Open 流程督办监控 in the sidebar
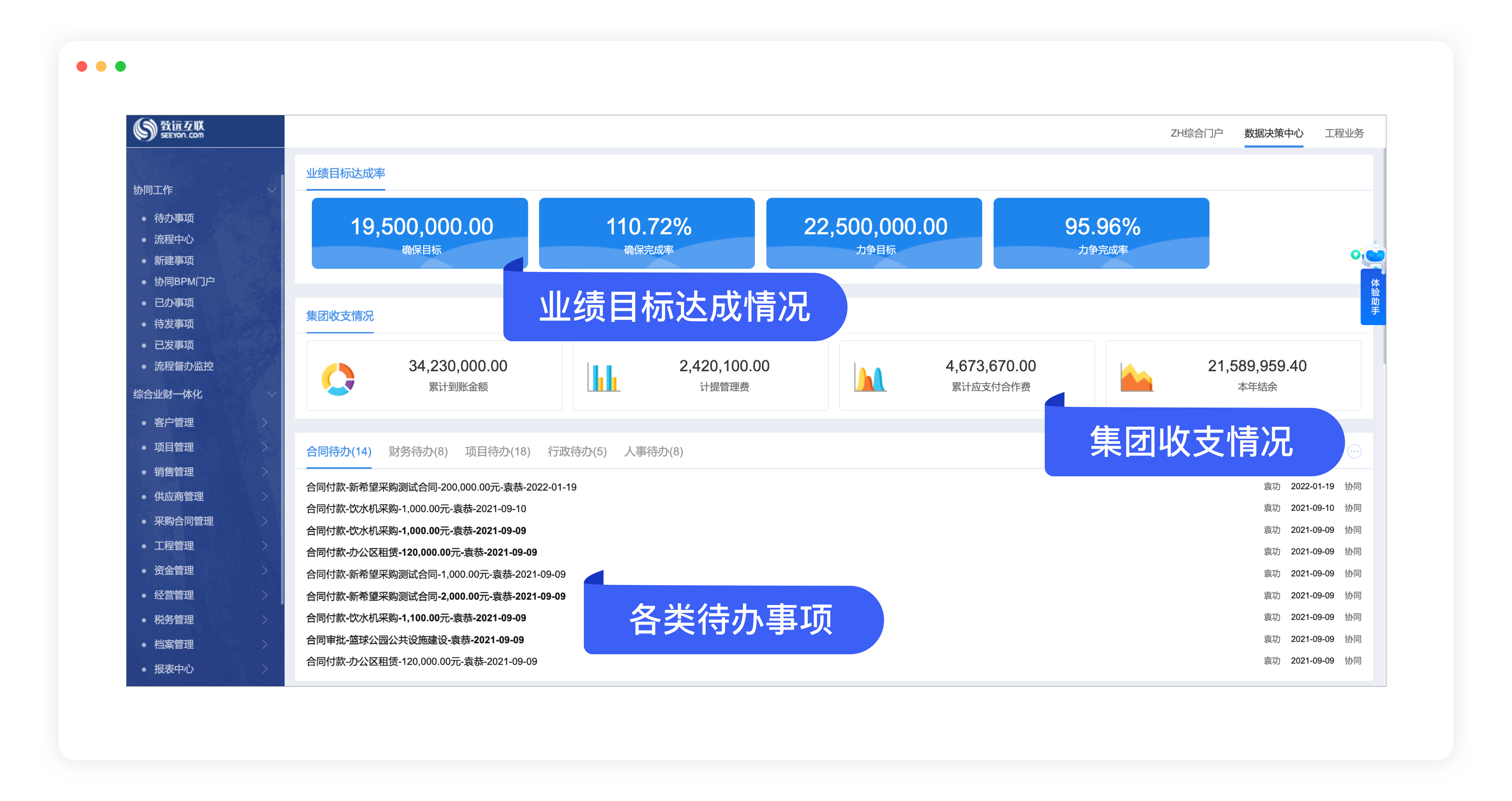The height and width of the screenshot is (801, 1512). 184,366
